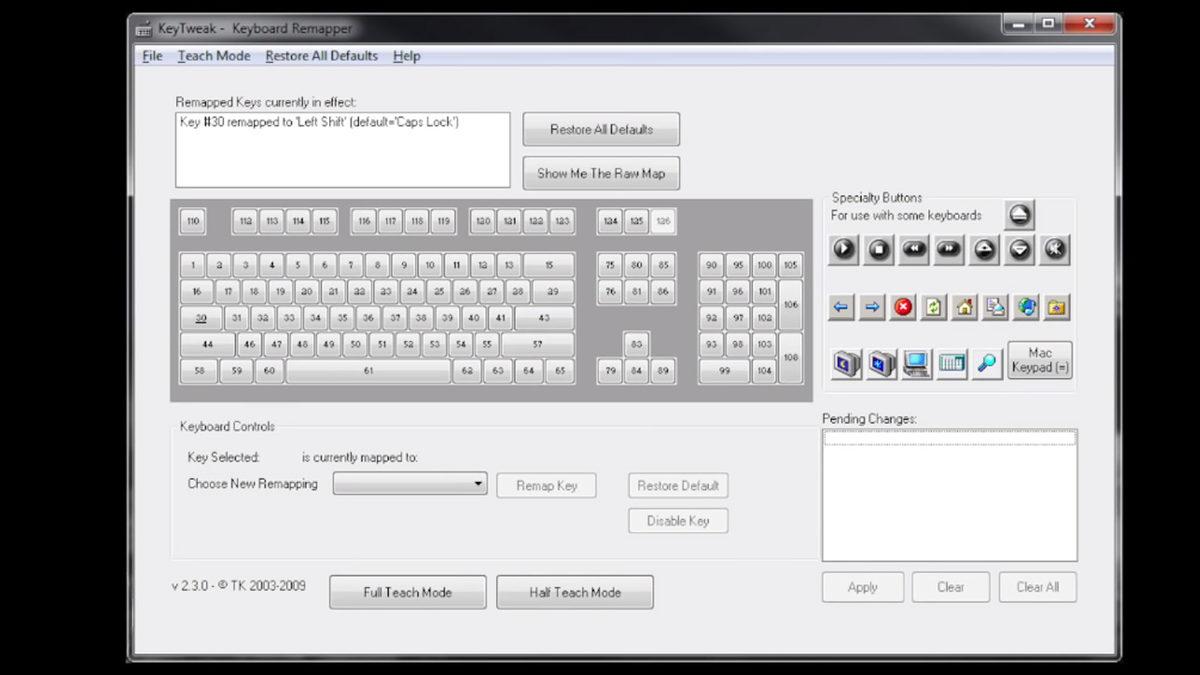
Task: Select key 30 on the keyboard layout
Action: [201, 318]
